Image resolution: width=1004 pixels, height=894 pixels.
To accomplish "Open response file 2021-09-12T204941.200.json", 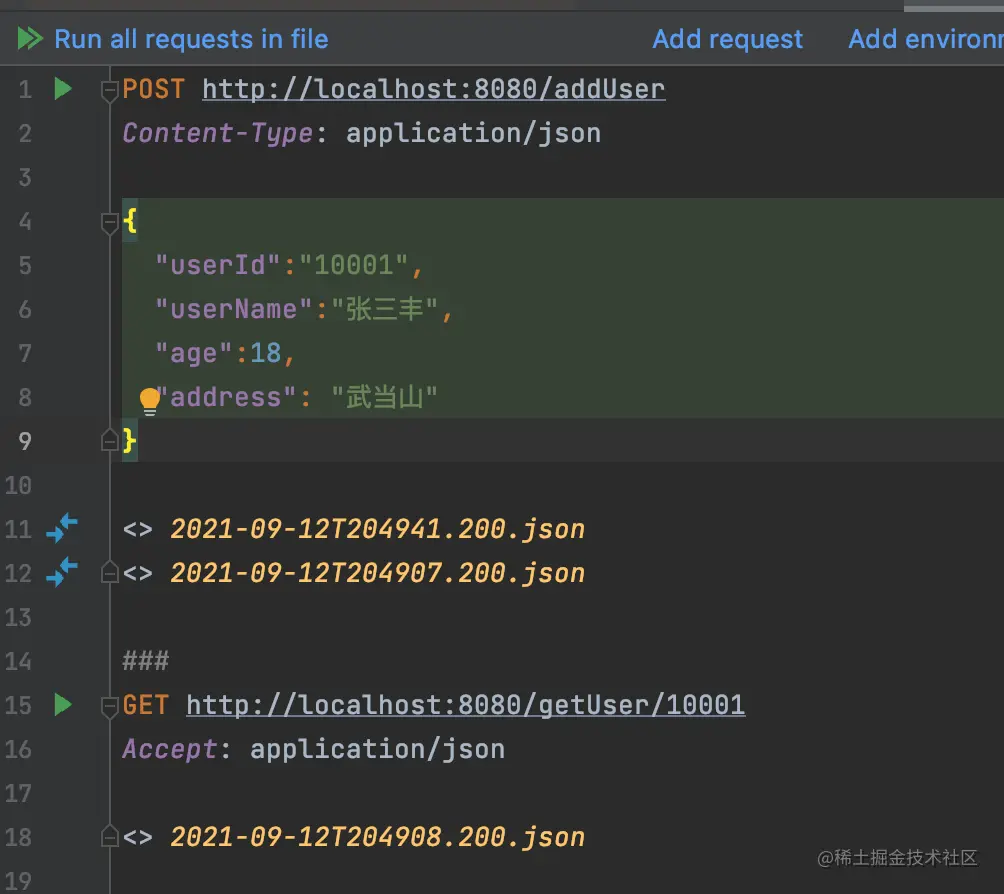I will [x=377, y=529].
